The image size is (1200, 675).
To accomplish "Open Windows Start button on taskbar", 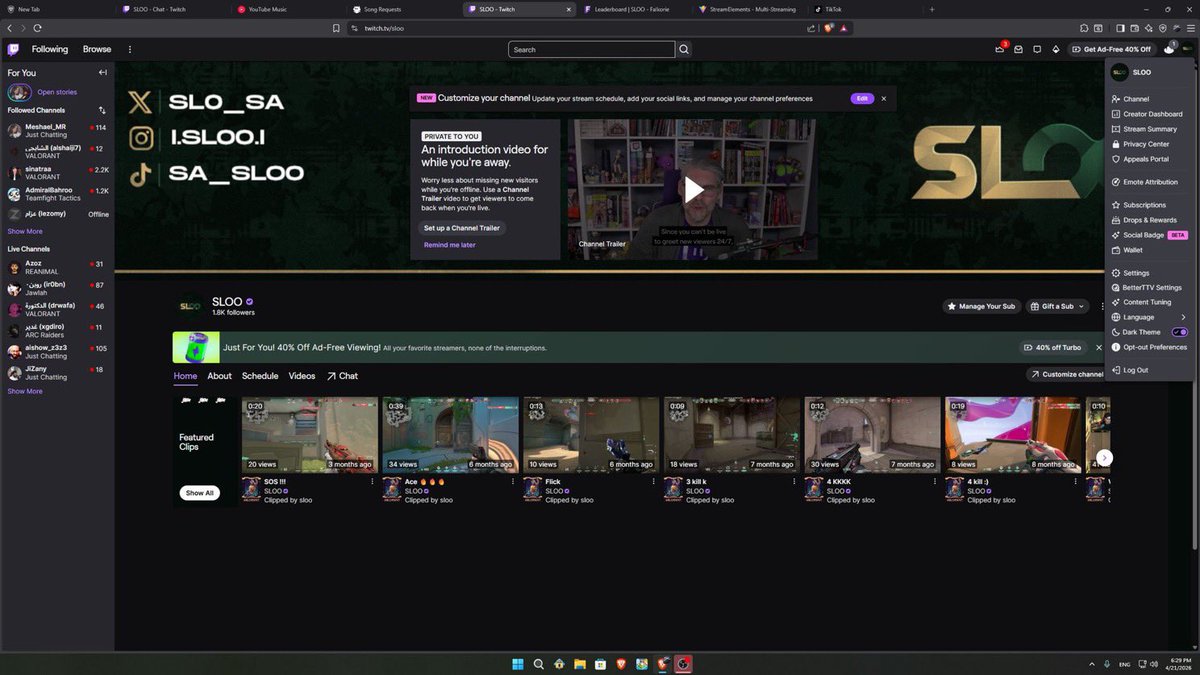I will click(517, 664).
